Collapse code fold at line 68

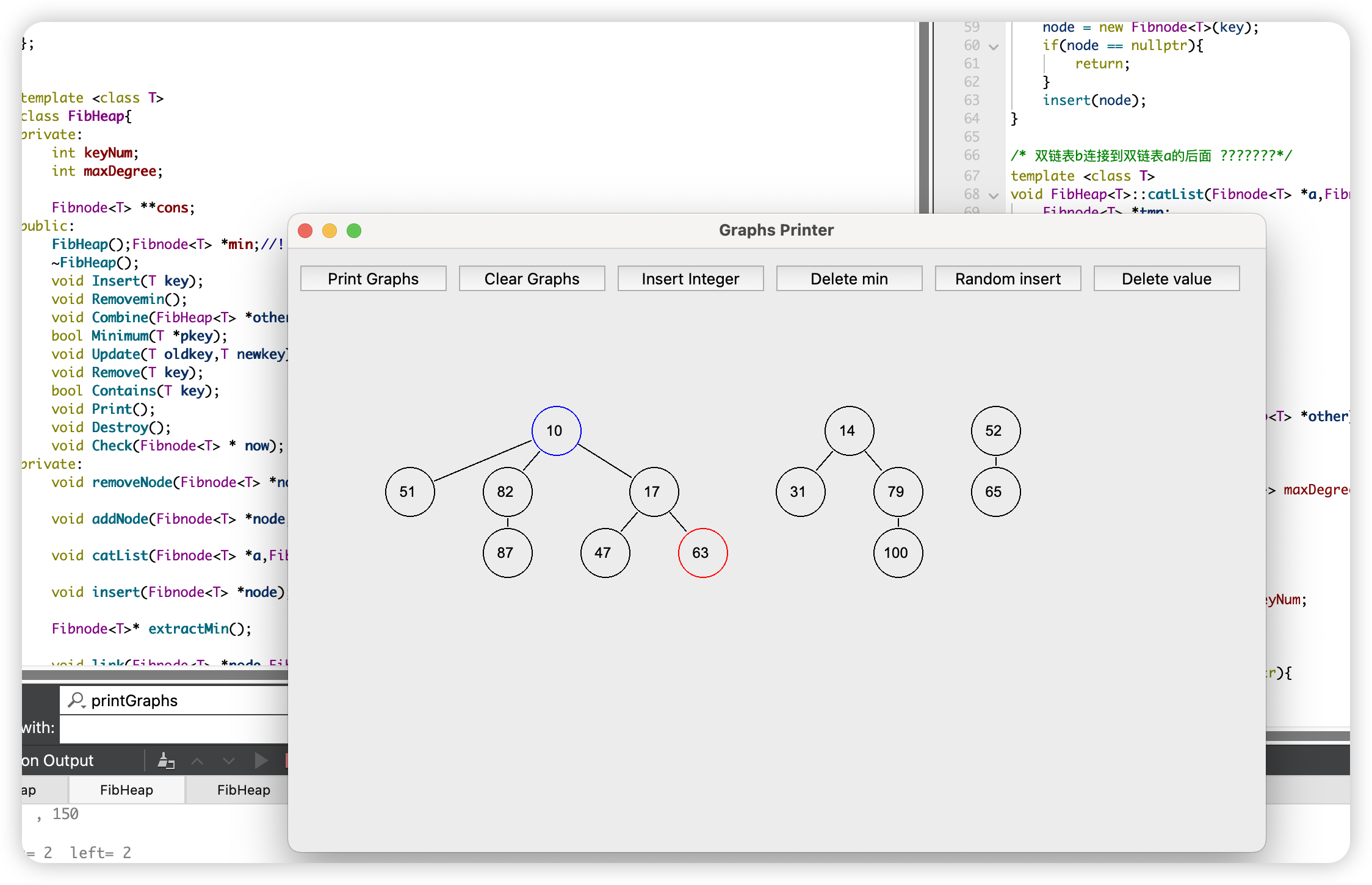[x=994, y=195]
